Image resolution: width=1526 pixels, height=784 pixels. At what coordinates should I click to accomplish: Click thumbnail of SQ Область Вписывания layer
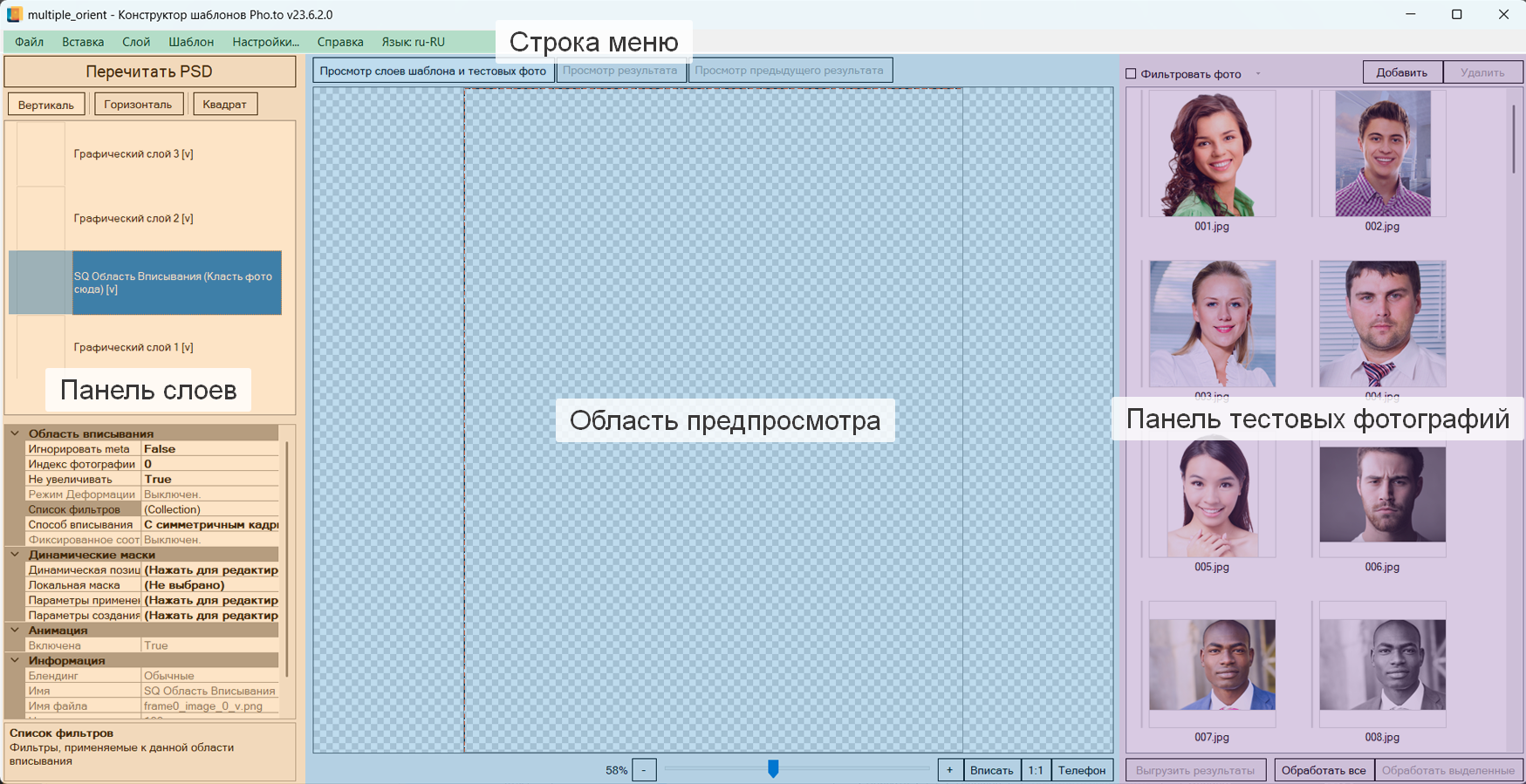(x=40, y=283)
